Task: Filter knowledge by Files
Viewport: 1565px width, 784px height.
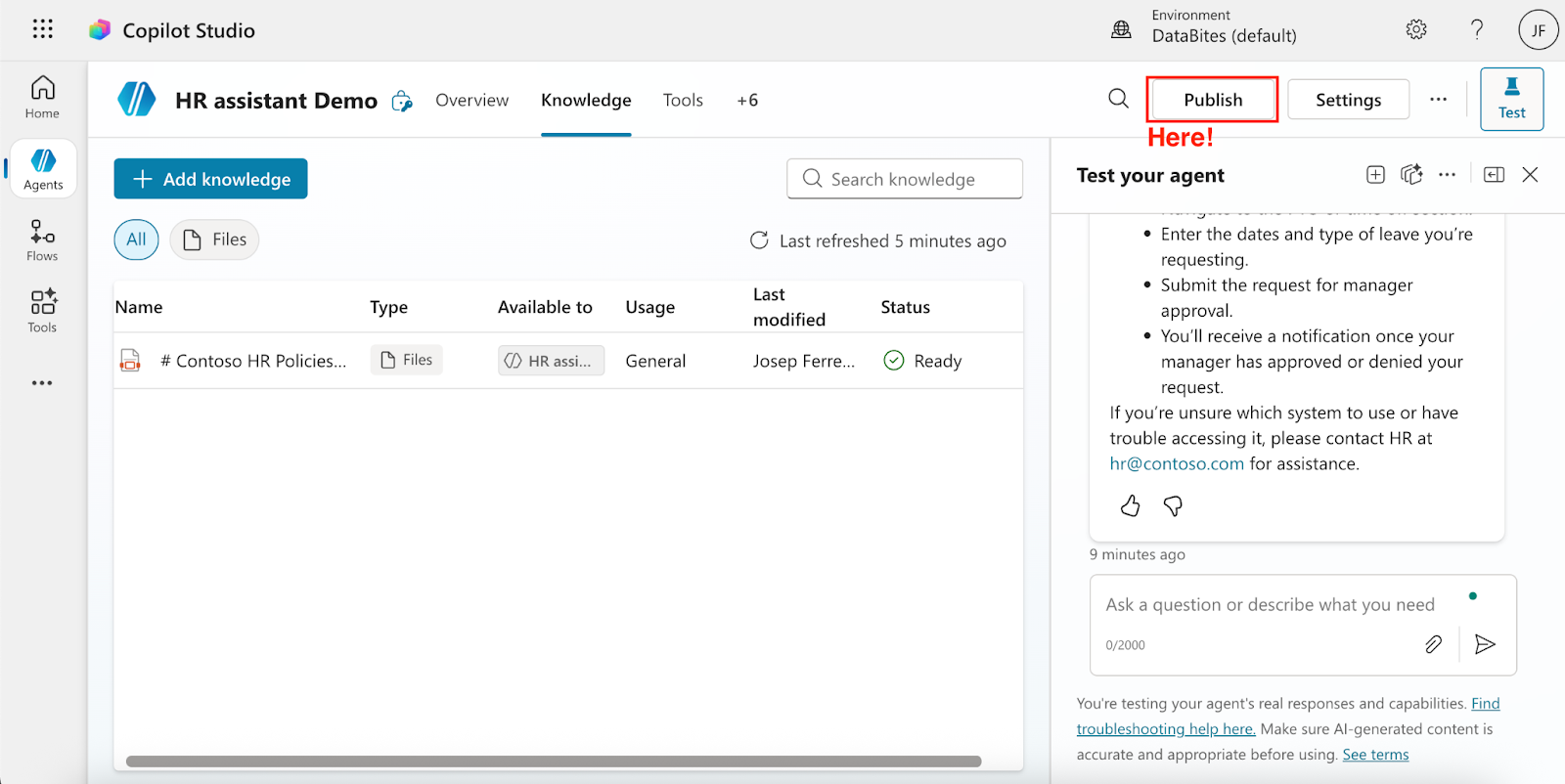Action: click(x=214, y=240)
